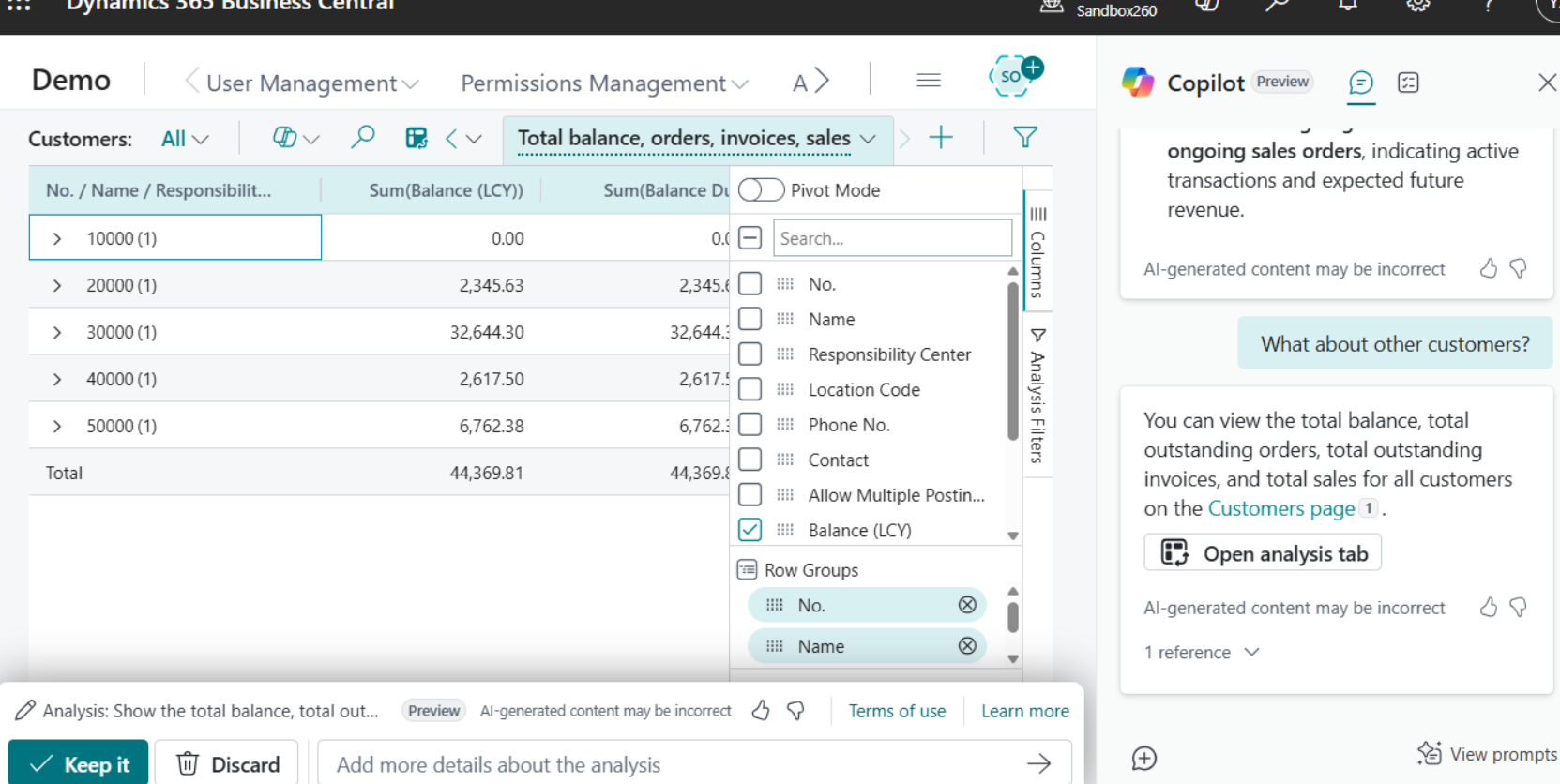
Task: Open View prompts in Copilot
Action: (1487, 754)
